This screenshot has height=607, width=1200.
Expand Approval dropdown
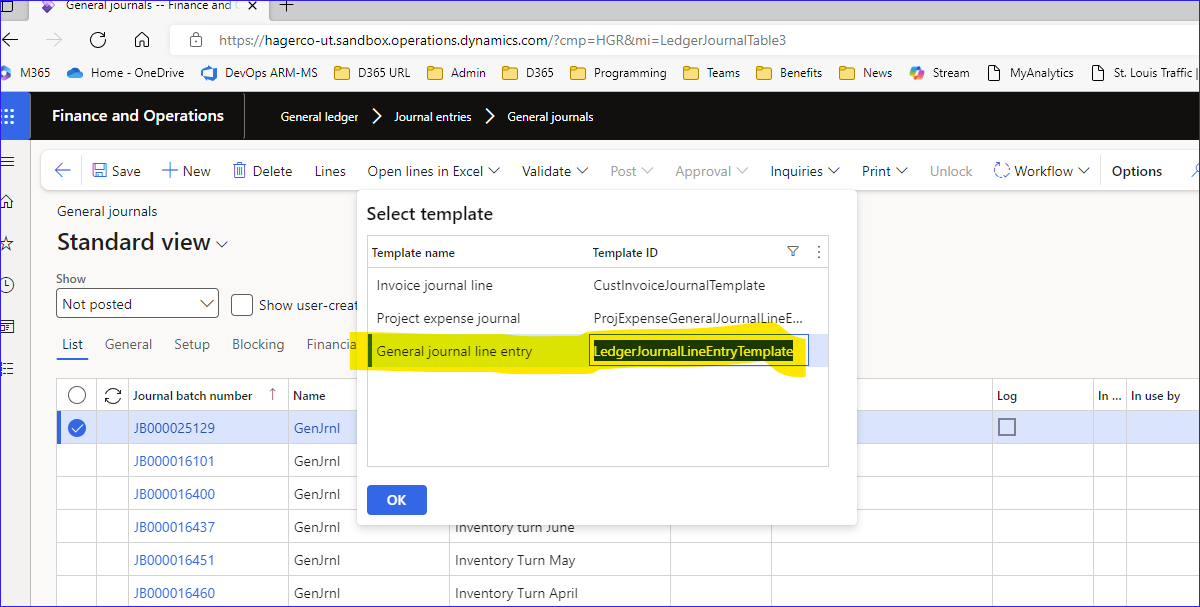(713, 171)
